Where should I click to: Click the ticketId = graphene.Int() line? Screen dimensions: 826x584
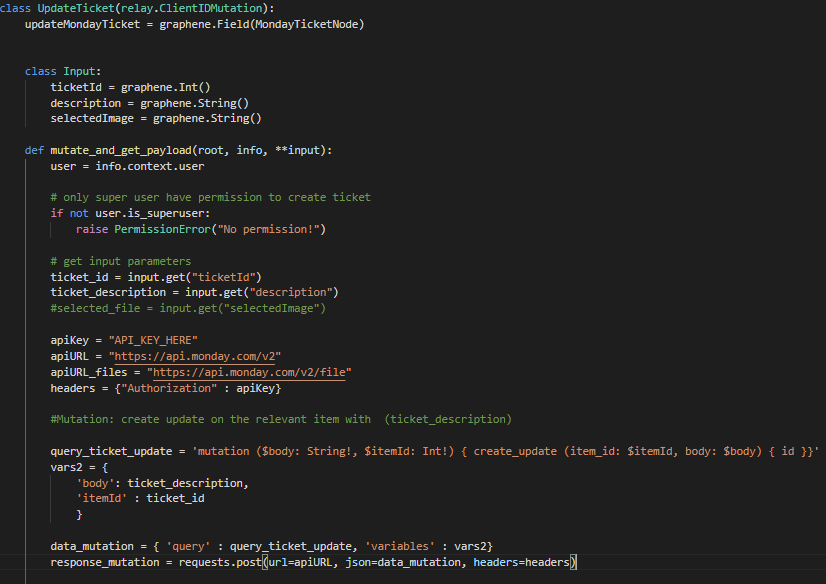130,87
